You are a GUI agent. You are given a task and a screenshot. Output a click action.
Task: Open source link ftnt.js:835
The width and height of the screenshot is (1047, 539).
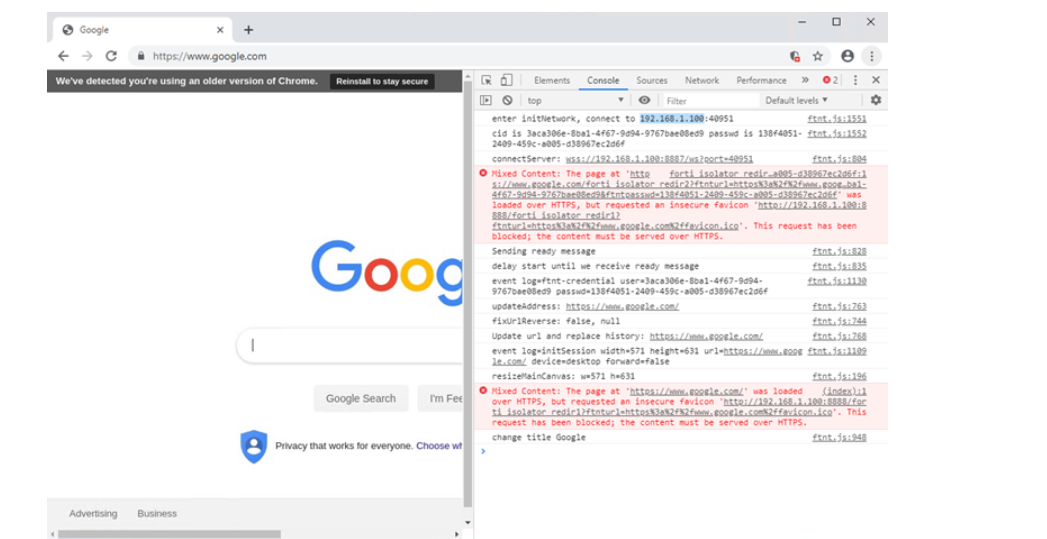[x=839, y=266]
